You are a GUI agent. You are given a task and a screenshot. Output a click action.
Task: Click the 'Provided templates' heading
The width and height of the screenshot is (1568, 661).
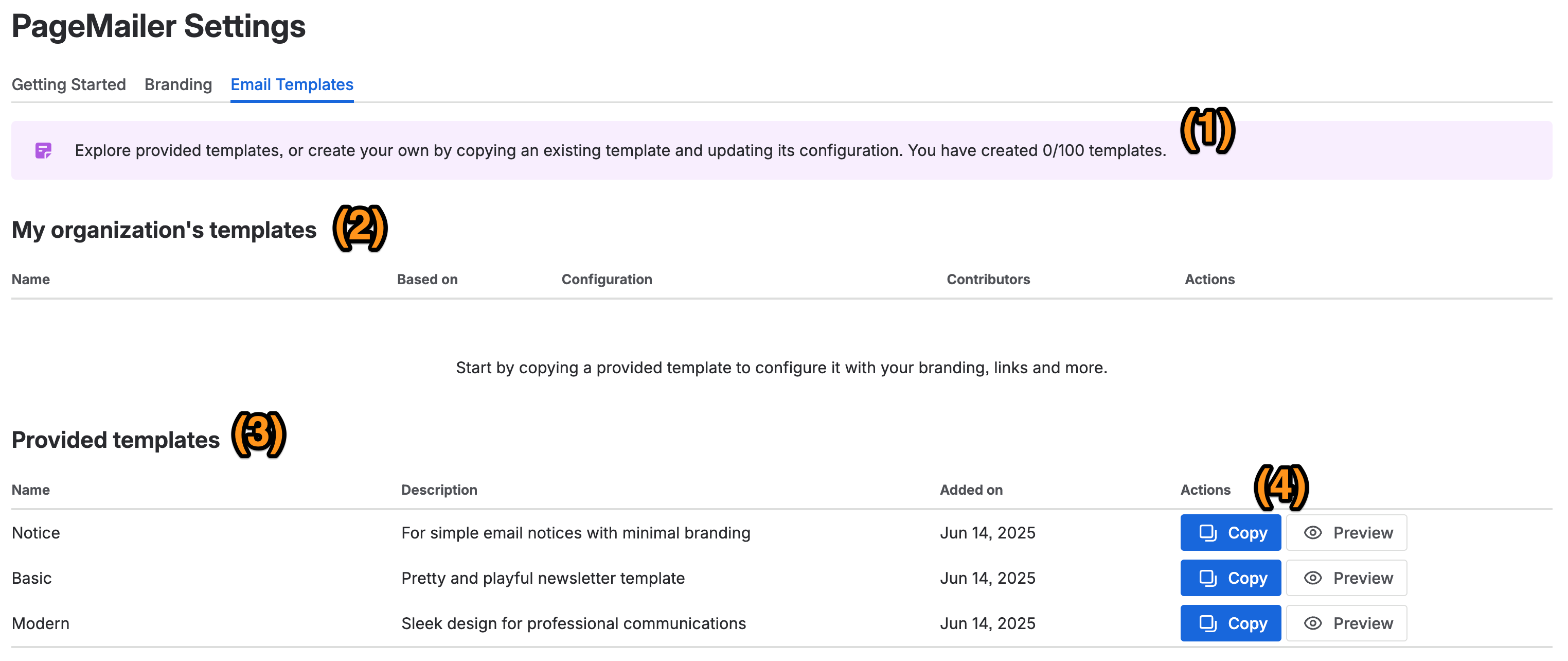[116, 440]
